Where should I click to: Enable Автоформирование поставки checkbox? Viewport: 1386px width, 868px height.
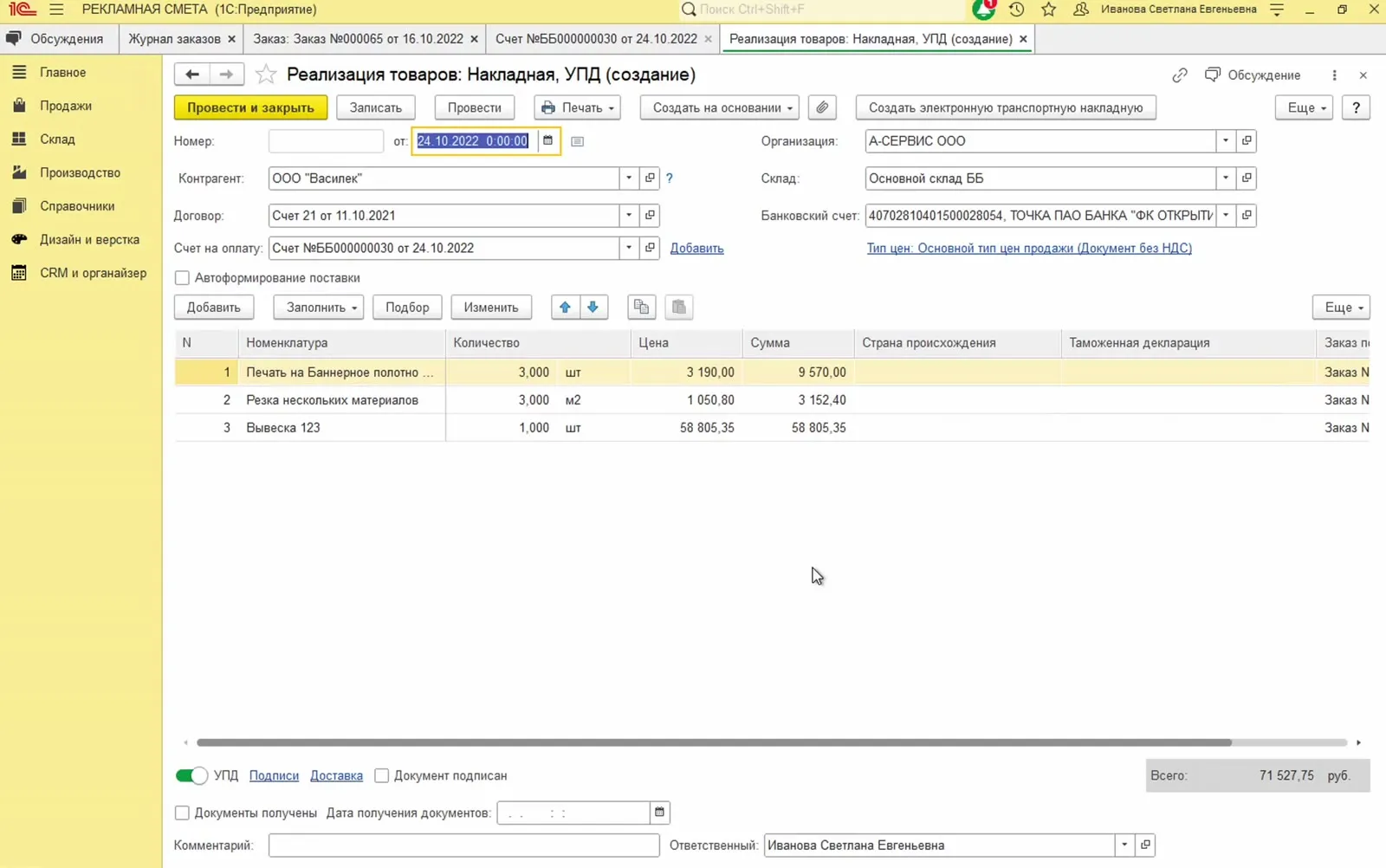coord(182,278)
